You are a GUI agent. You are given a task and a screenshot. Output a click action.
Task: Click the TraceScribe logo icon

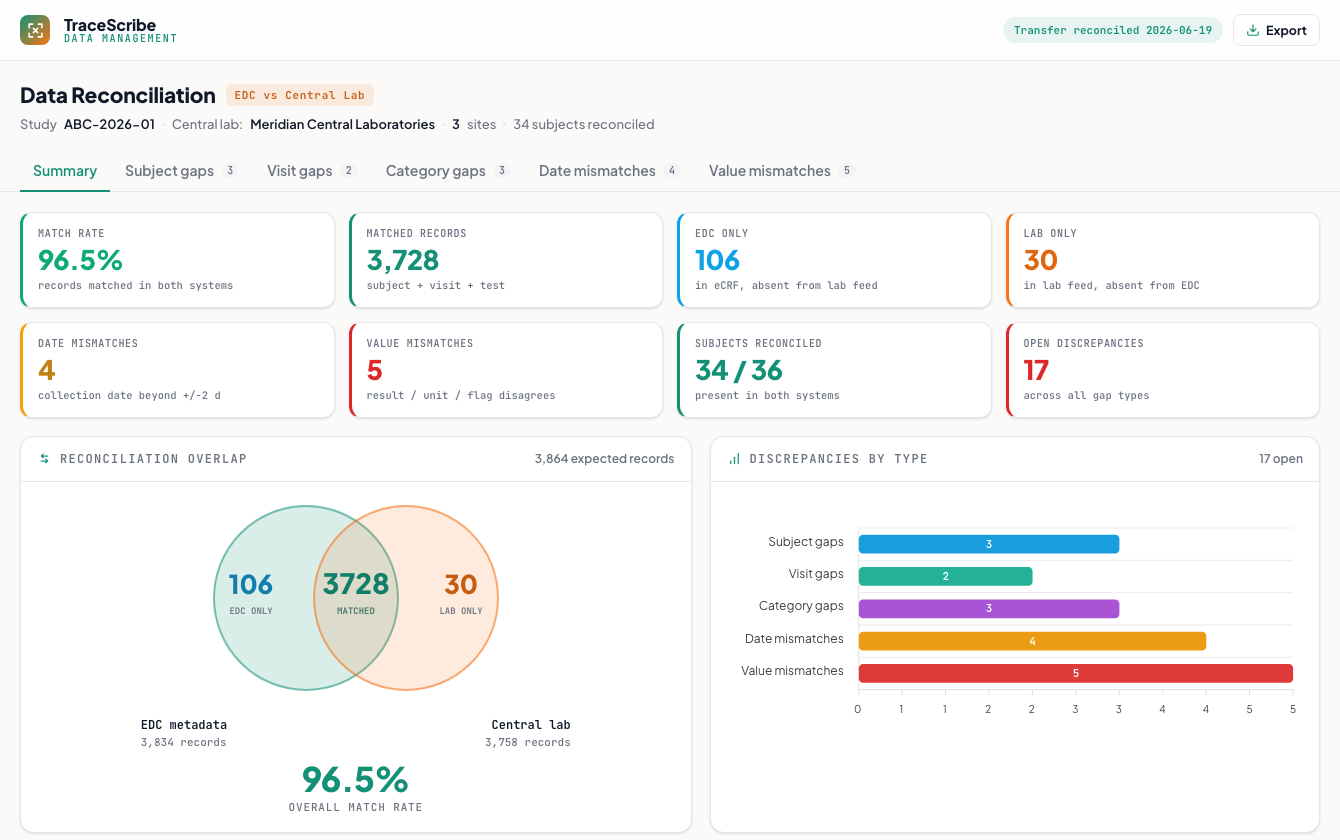click(35, 30)
